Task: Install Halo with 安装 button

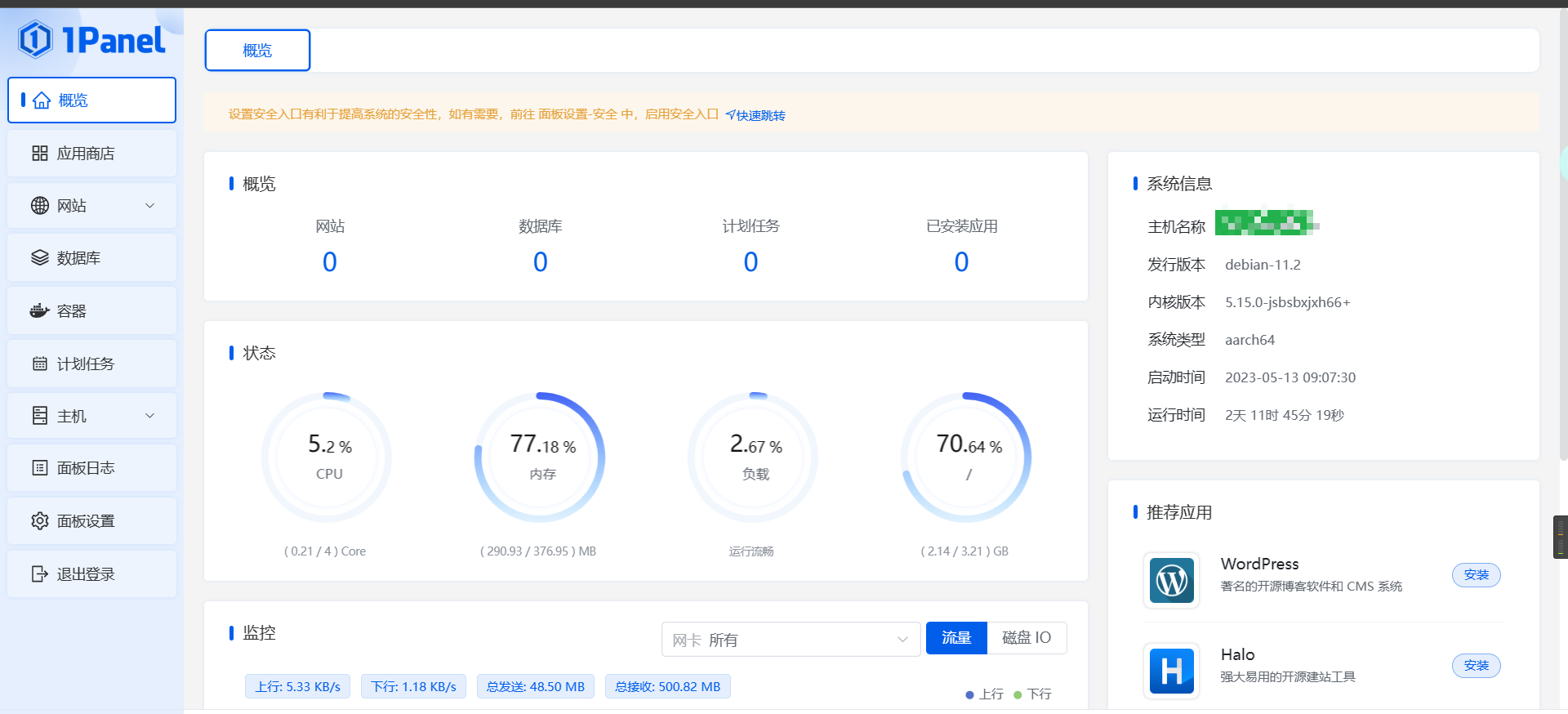Action: (1477, 666)
